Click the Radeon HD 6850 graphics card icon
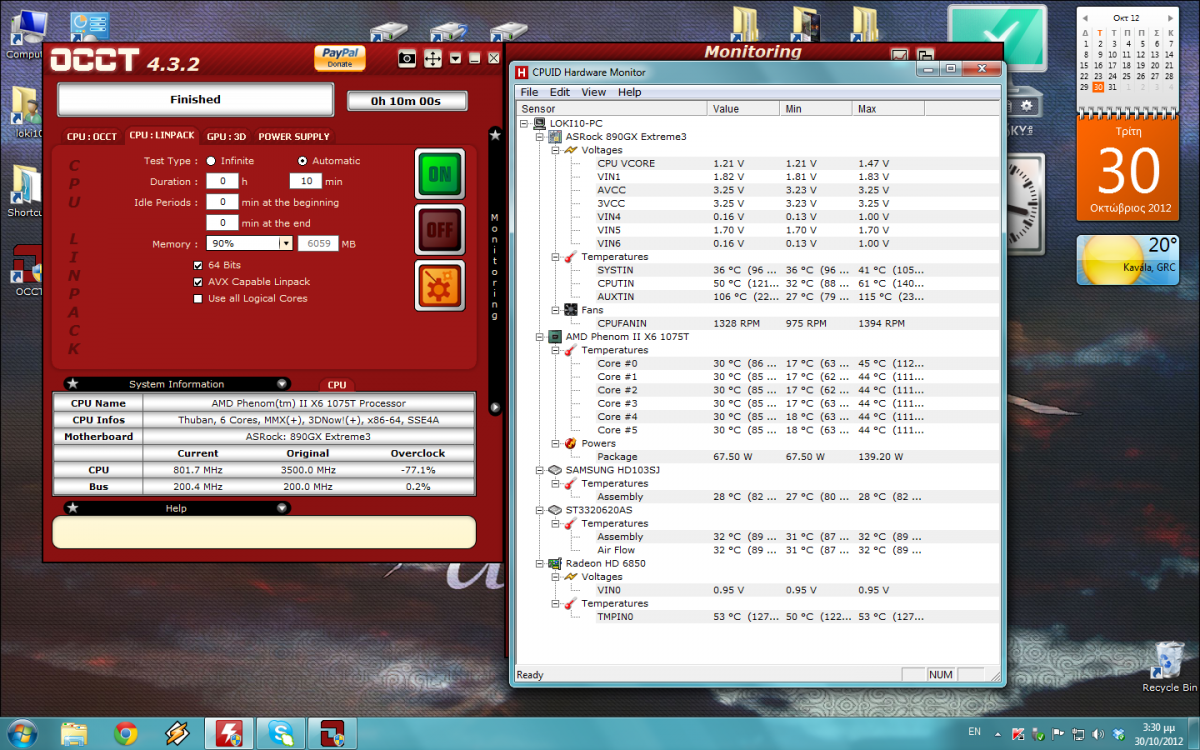Image resolution: width=1200 pixels, height=750 pixels. [556, 564]
